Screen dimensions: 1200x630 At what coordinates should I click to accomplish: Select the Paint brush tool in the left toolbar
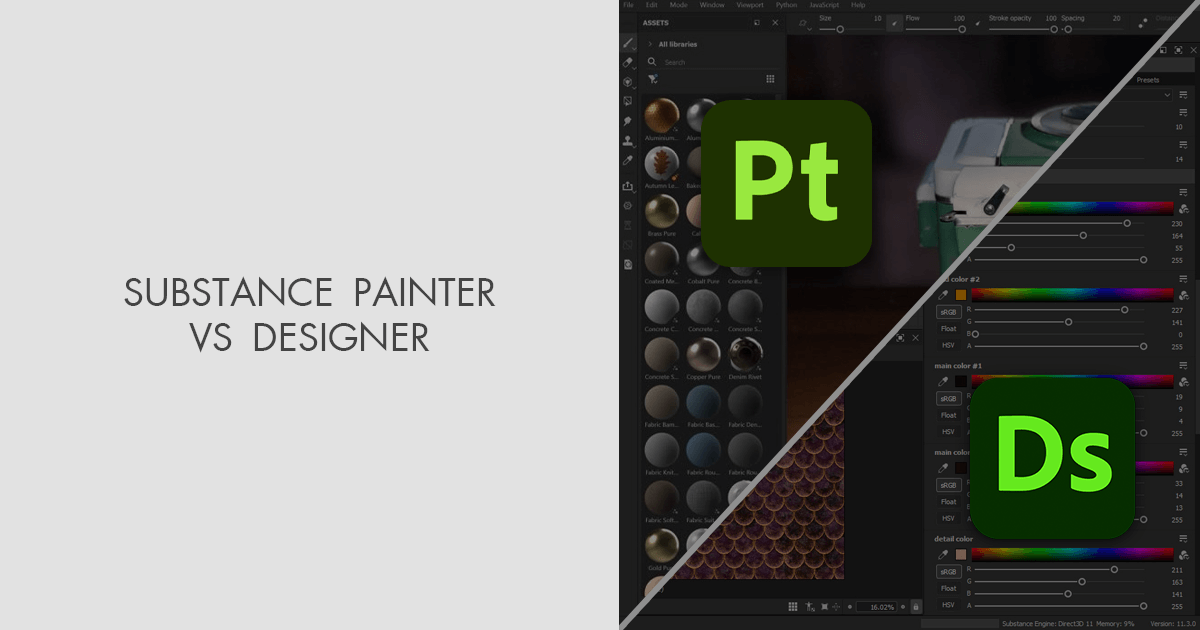coord(627,44)
